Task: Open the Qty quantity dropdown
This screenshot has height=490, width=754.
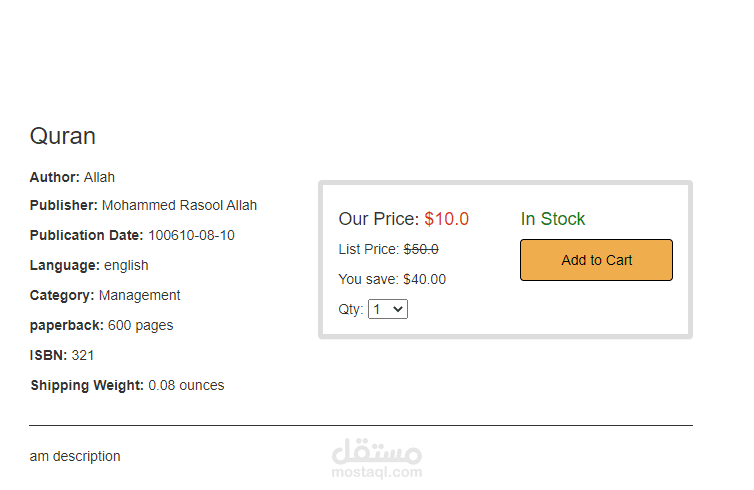Action: point(388,309)
